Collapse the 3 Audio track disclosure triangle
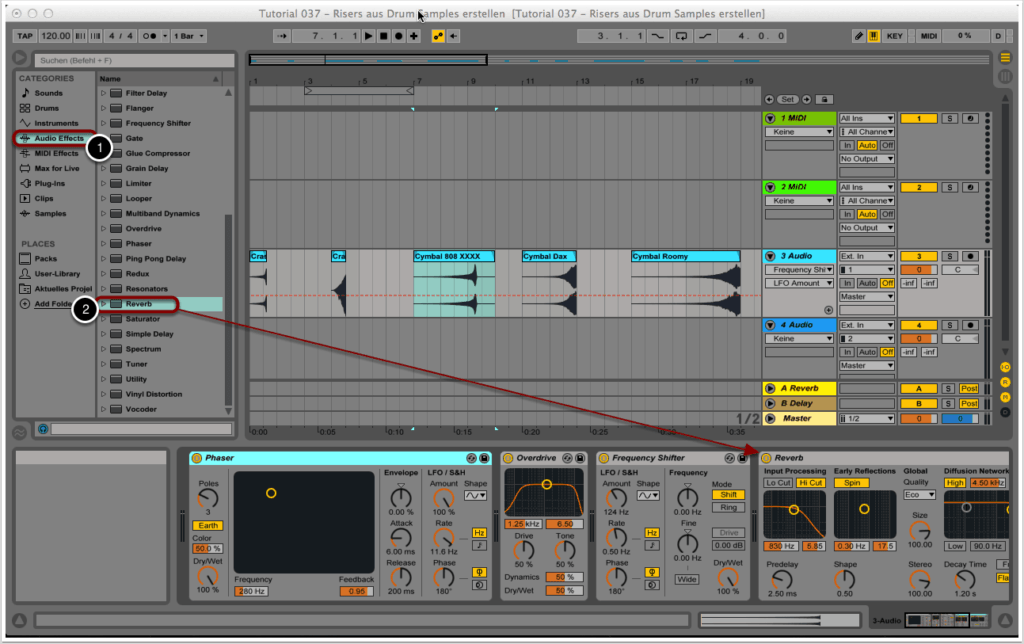Screen dimensions: 1024x644 (x=769, y=255)
